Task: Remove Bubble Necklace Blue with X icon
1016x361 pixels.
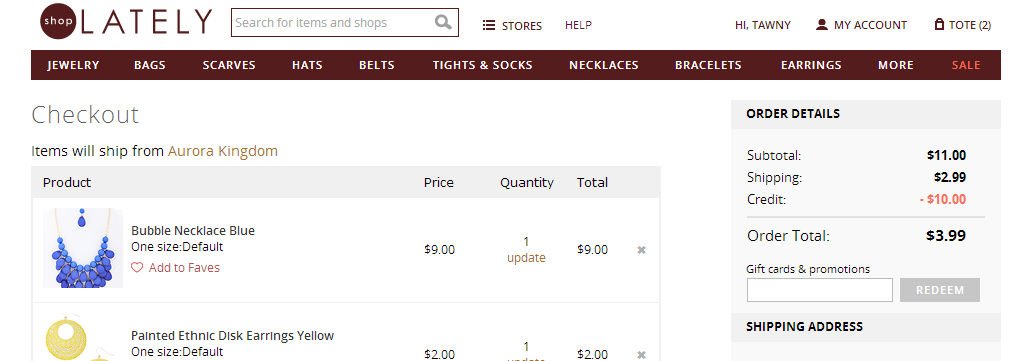Action: pyautogui.click(x=641, y=250)
